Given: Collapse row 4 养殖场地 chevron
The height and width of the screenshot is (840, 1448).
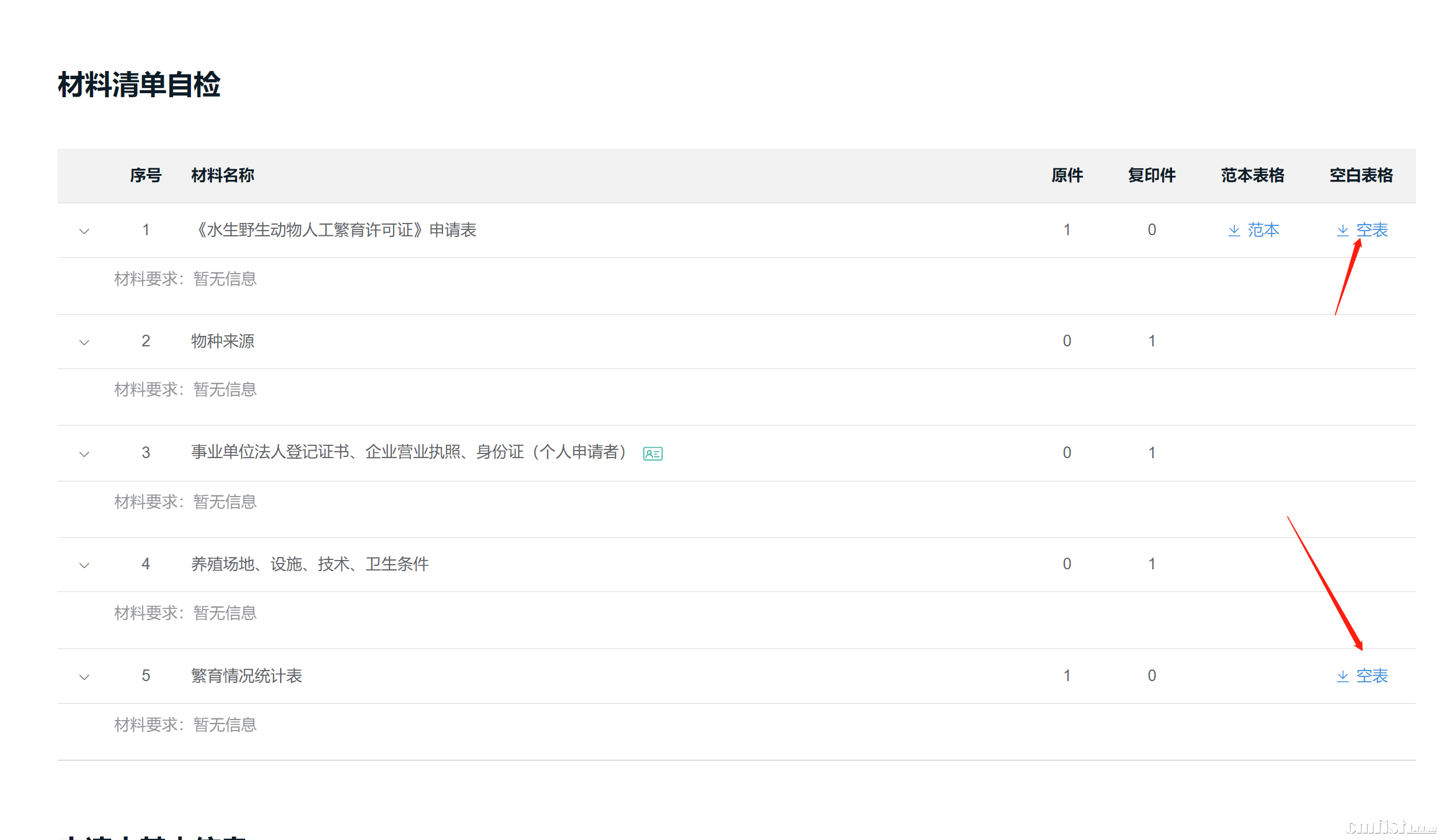Looking at the screenshot, I should [84, 565].
